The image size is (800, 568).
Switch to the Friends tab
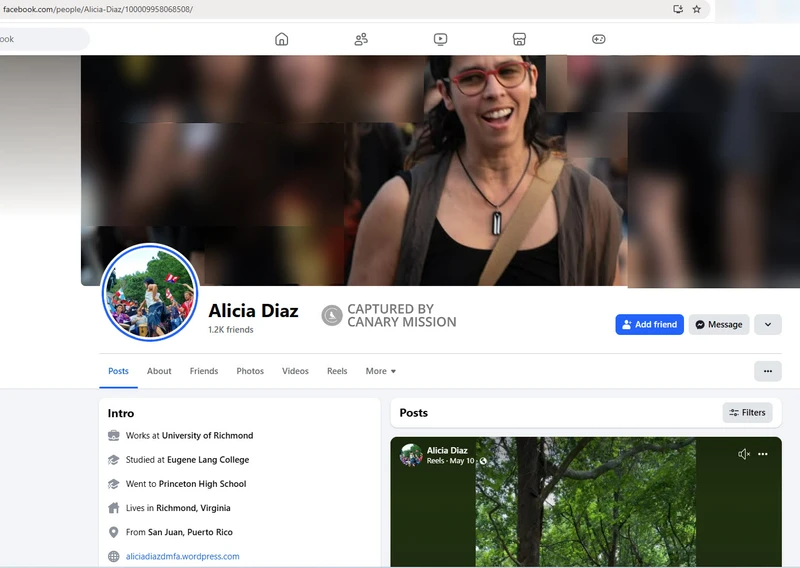(x=204, y=371)
